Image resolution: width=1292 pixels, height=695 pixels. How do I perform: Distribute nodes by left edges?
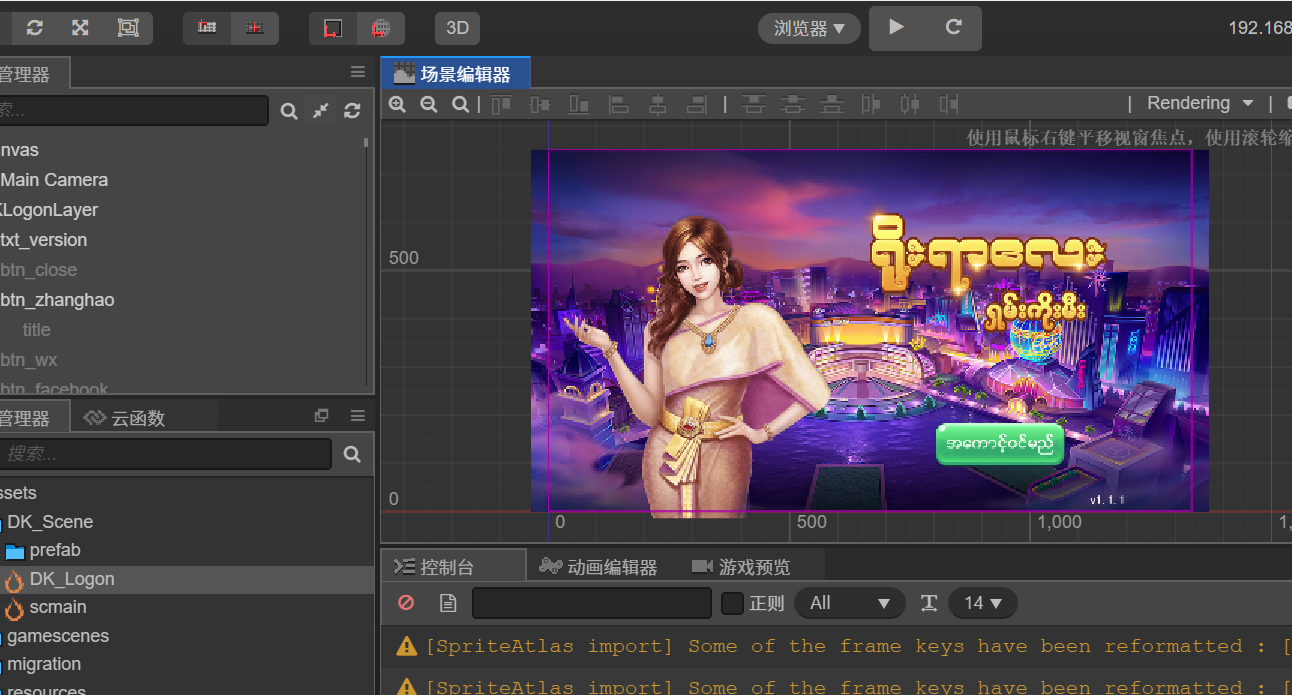coord(871,104)
